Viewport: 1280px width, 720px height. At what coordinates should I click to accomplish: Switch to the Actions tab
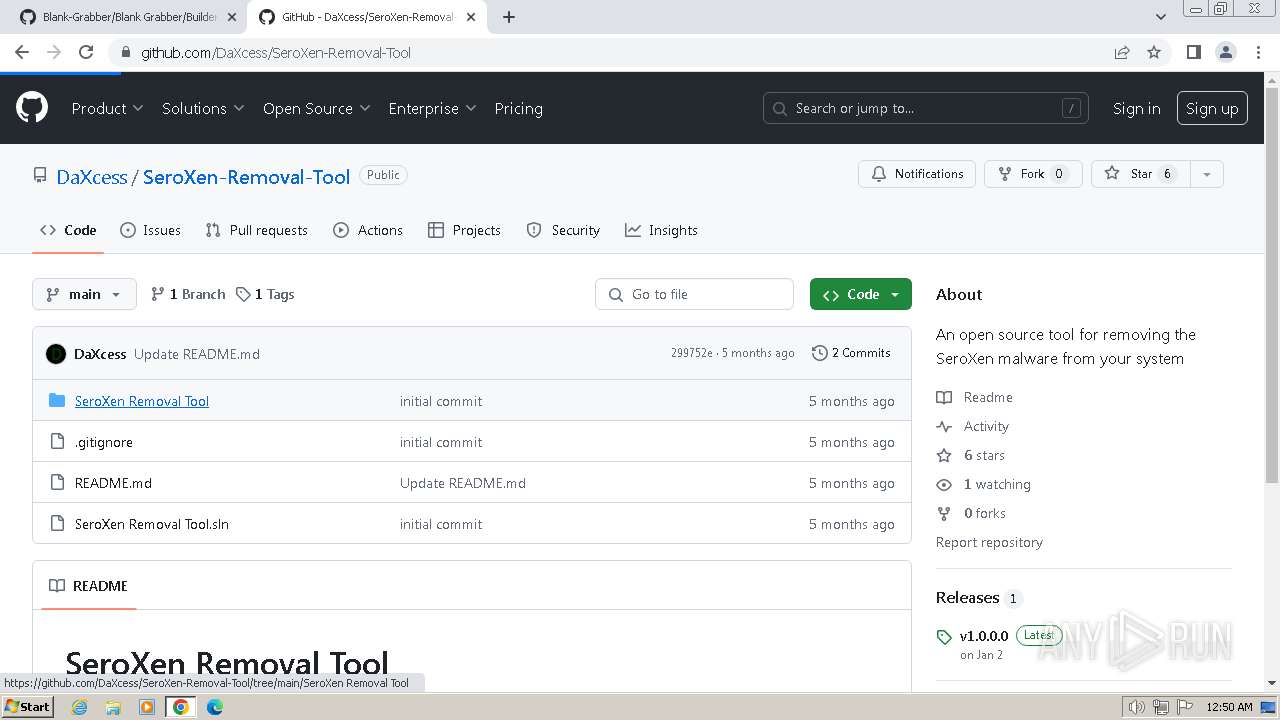[368, 230]
